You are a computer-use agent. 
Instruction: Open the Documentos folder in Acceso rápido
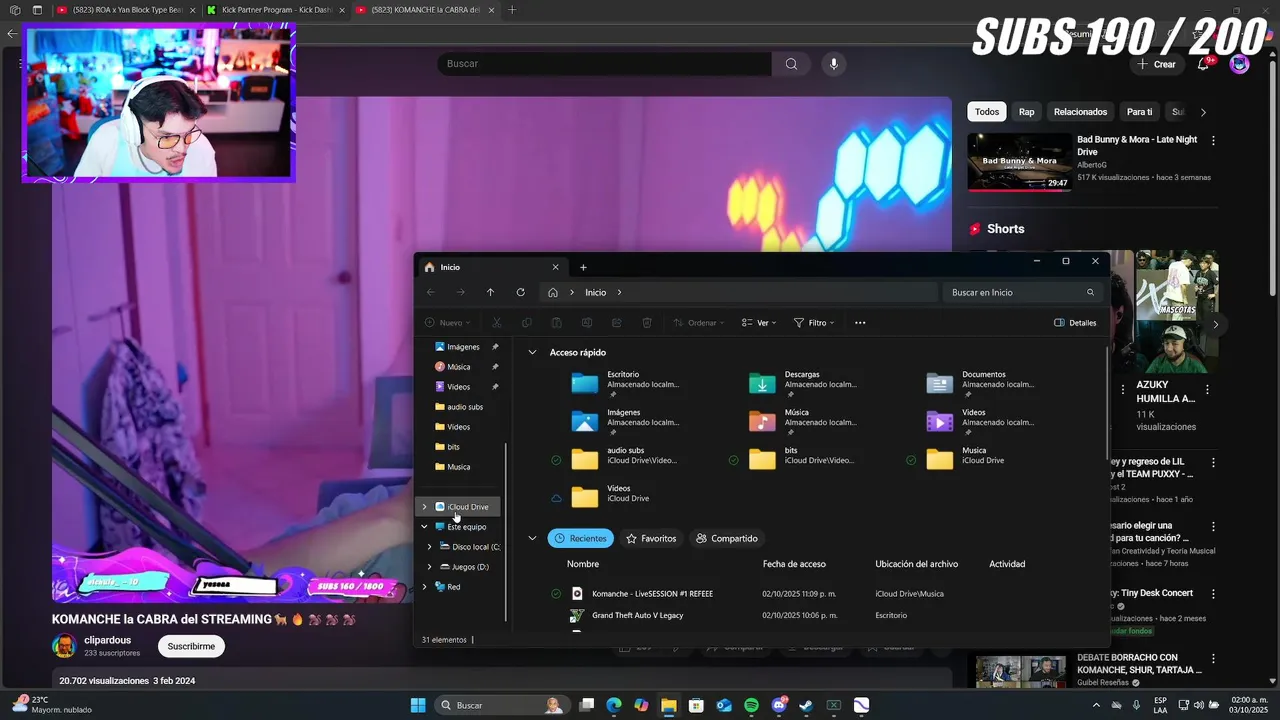983,384
